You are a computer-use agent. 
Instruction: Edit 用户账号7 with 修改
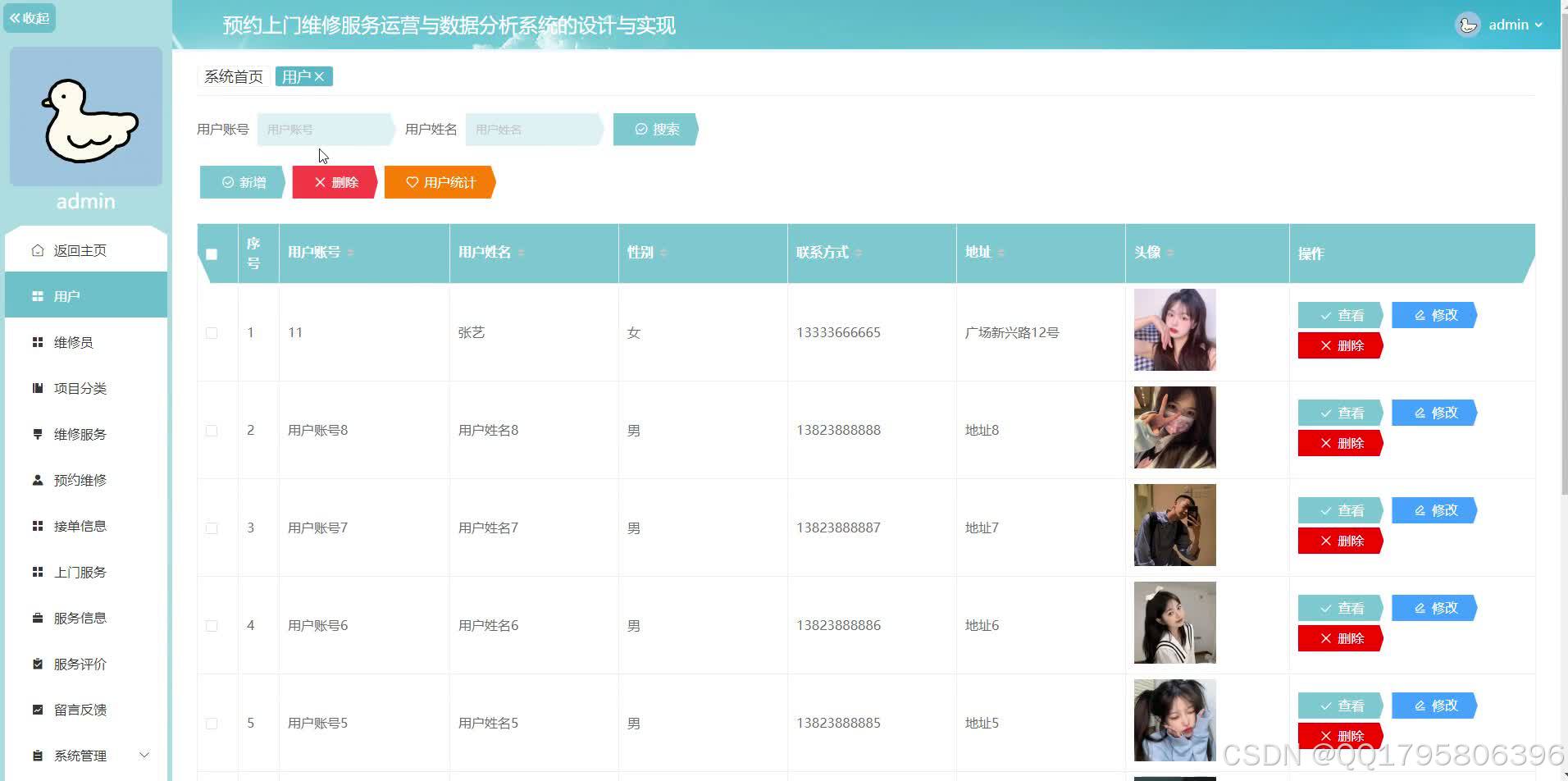pyautogui.click(x=1434, y=510)
